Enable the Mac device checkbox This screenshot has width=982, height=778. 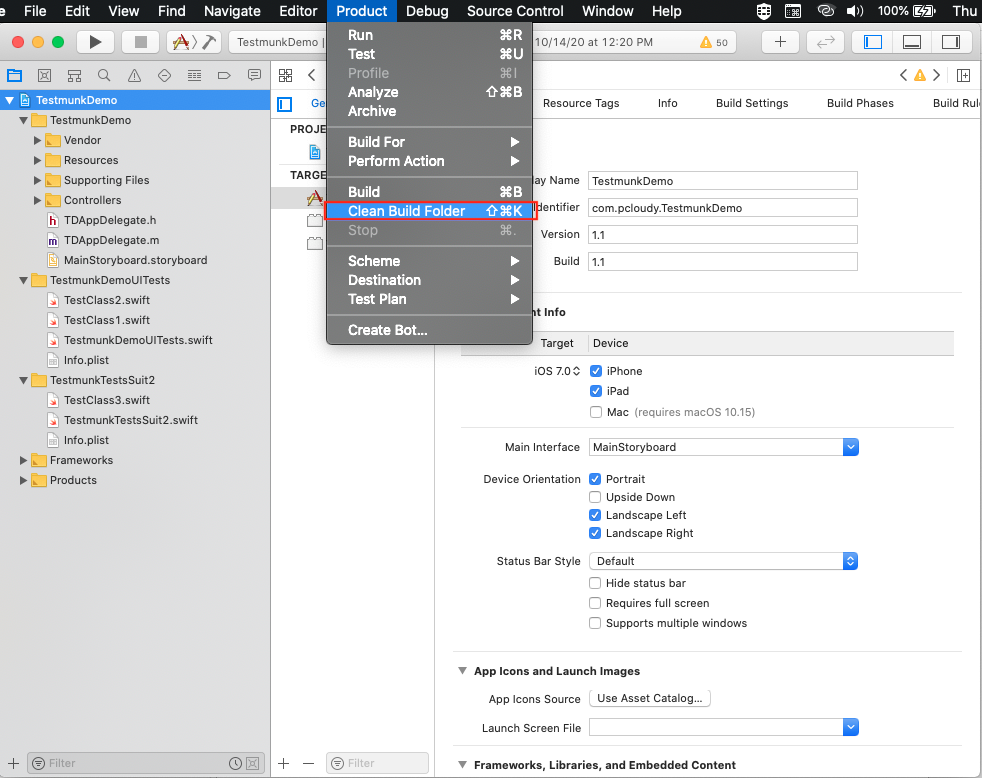coord(596,412)
